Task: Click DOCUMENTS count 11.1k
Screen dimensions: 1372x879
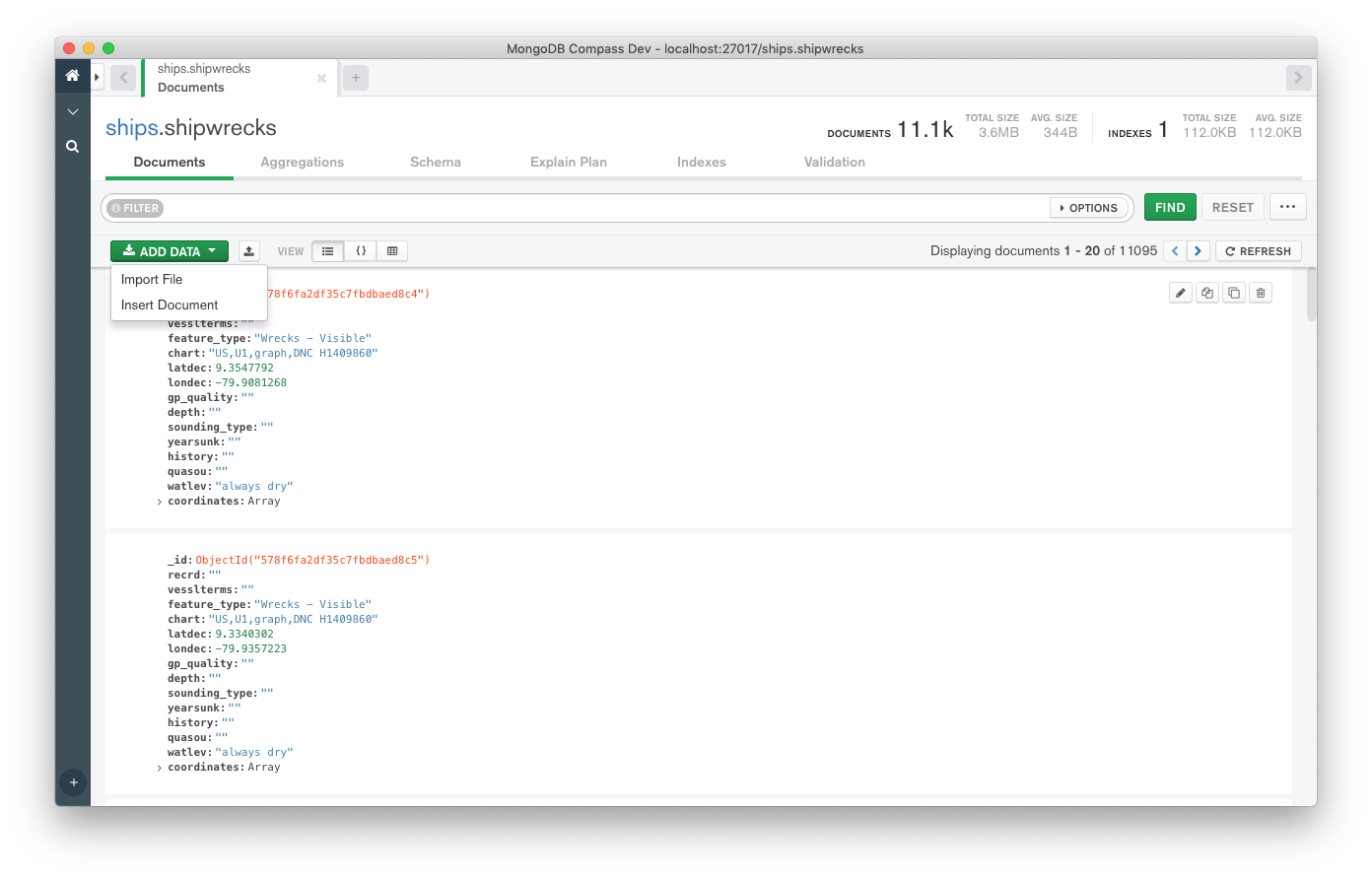Action: (926, 130)
